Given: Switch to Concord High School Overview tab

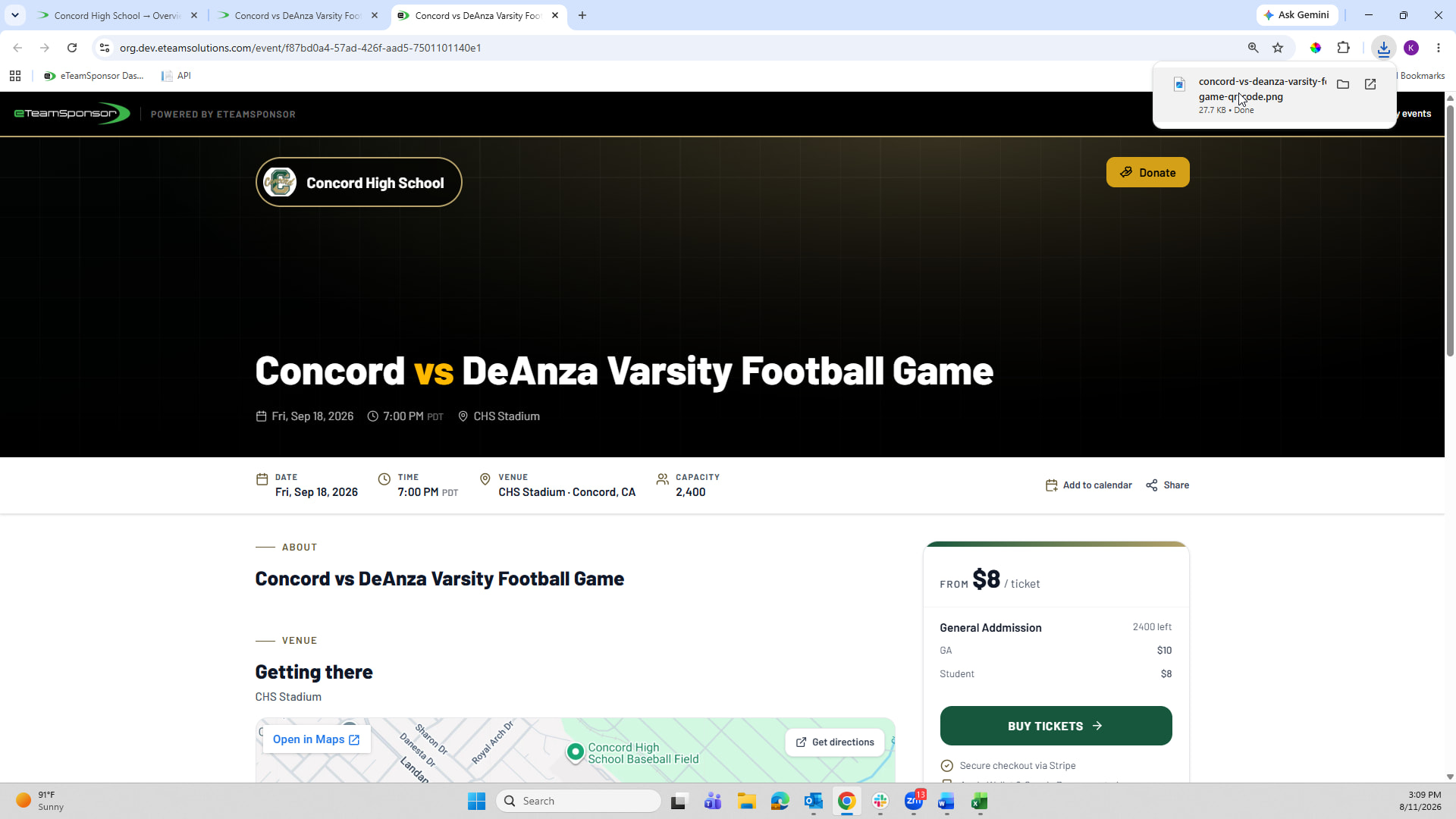Looking at the screenshot, I should (x=118, y=15).
